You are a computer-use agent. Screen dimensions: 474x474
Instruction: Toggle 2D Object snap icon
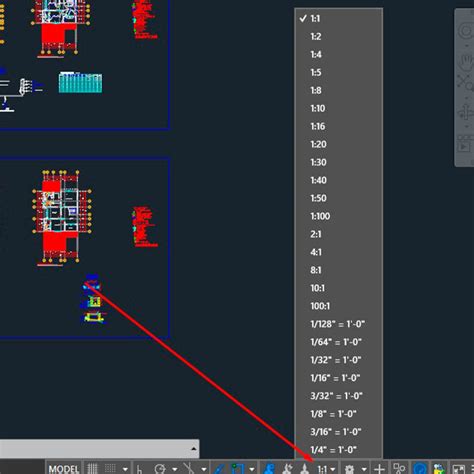[x=237, y=469]
